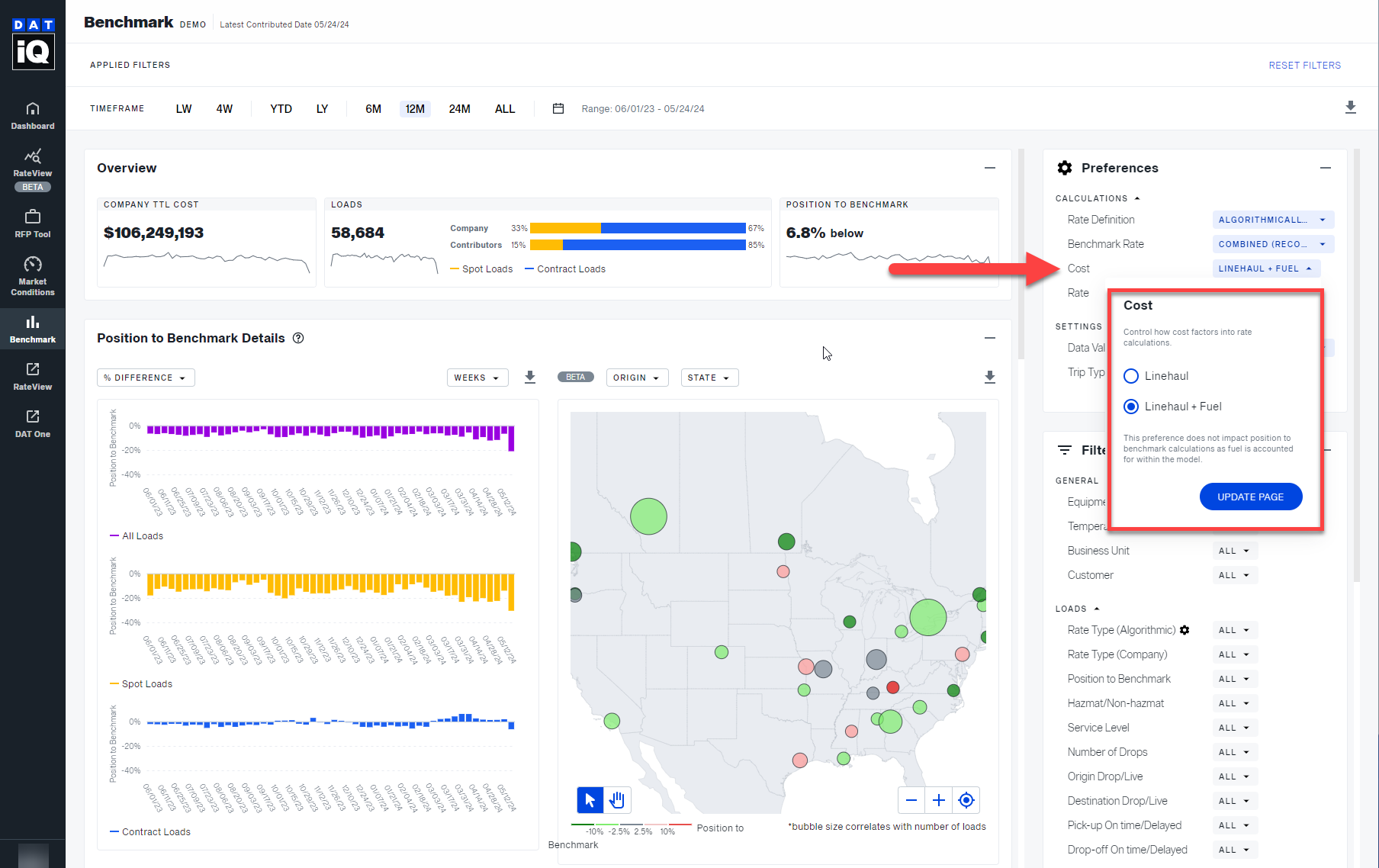
Task: Open the DAT One external link
Action: click(x=33, y=424)
